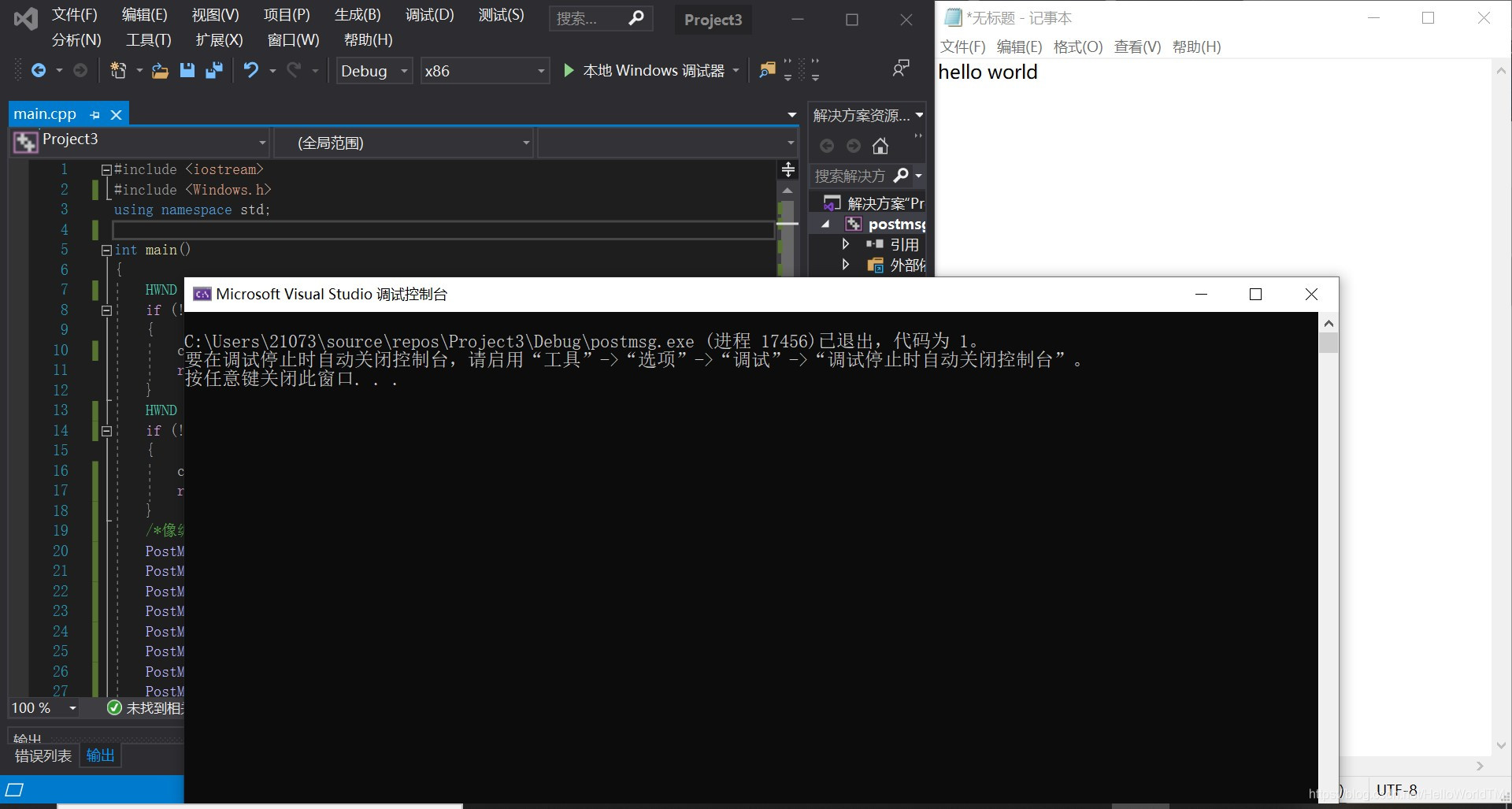
Task: Click the Project3 title label
Action: tap(713, 20)
